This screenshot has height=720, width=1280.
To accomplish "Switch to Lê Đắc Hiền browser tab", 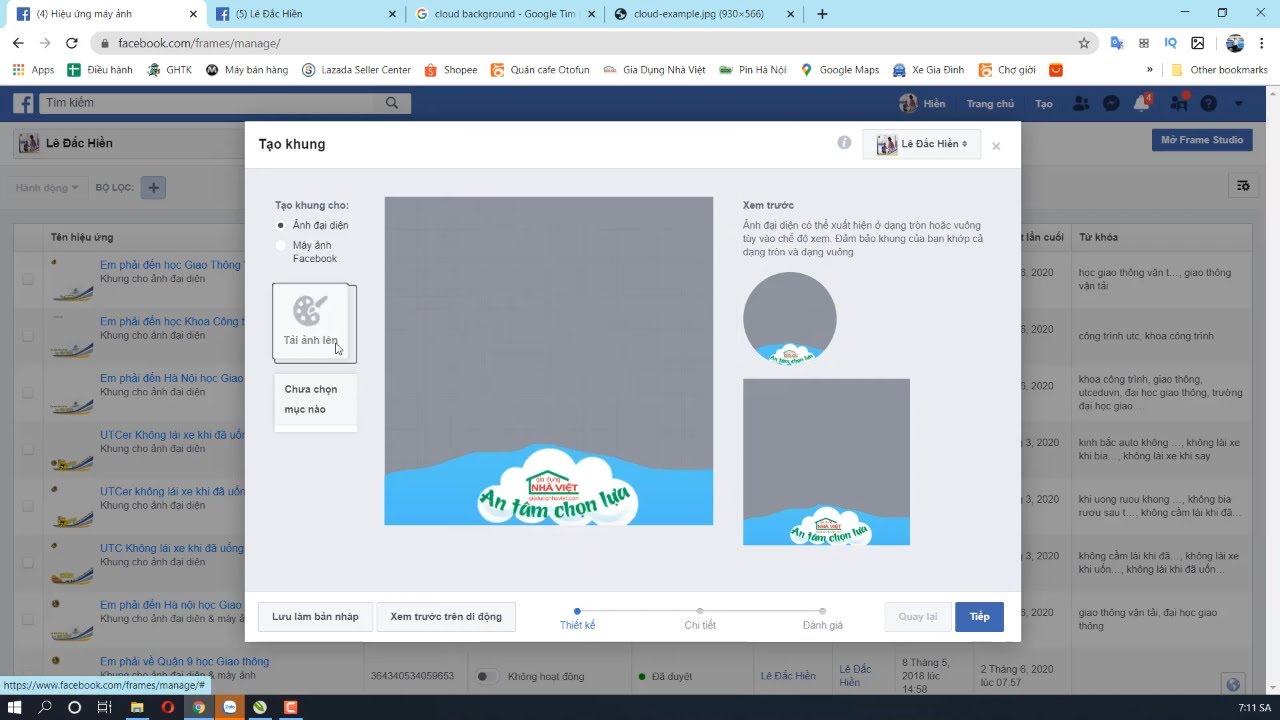I will (x=305, y=14).
